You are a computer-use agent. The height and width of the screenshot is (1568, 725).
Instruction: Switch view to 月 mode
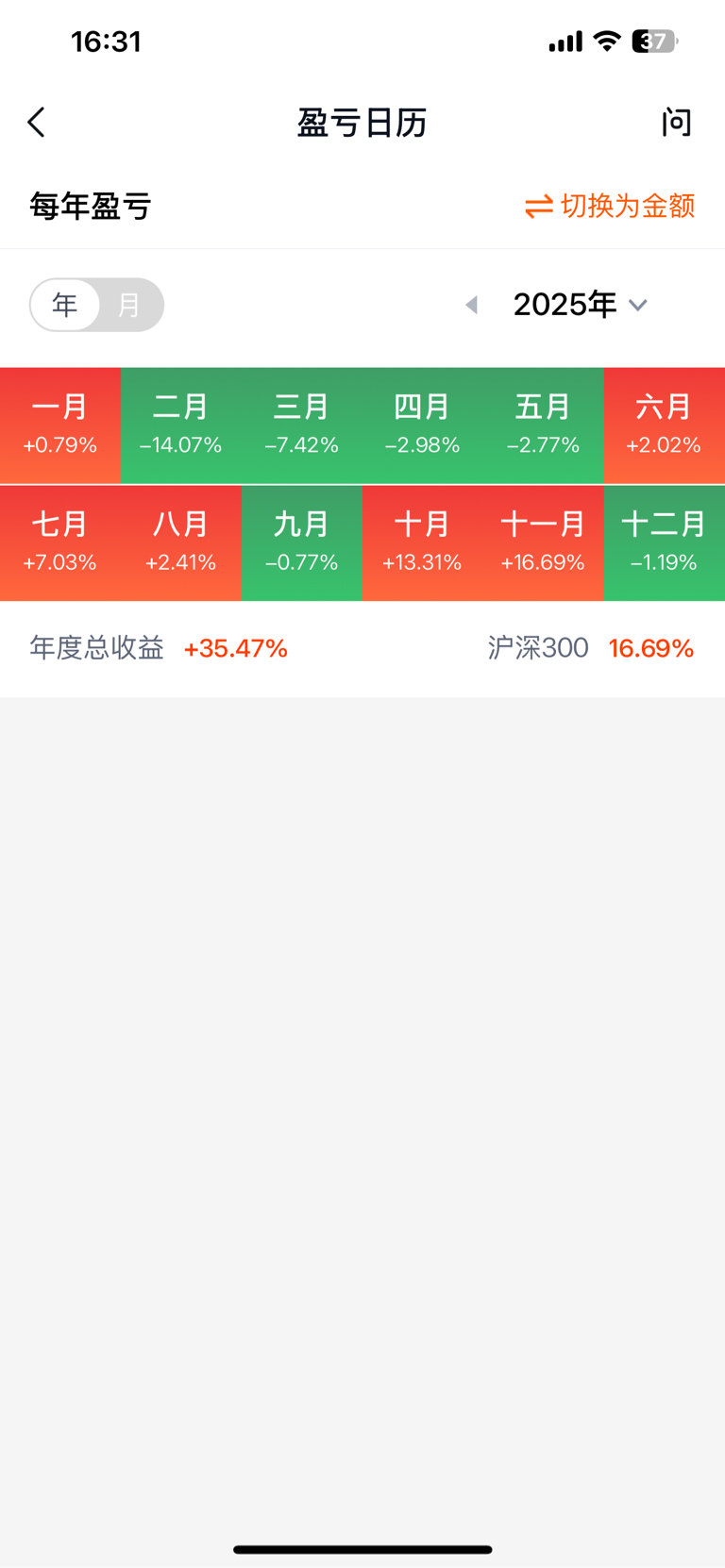[129, 305]
